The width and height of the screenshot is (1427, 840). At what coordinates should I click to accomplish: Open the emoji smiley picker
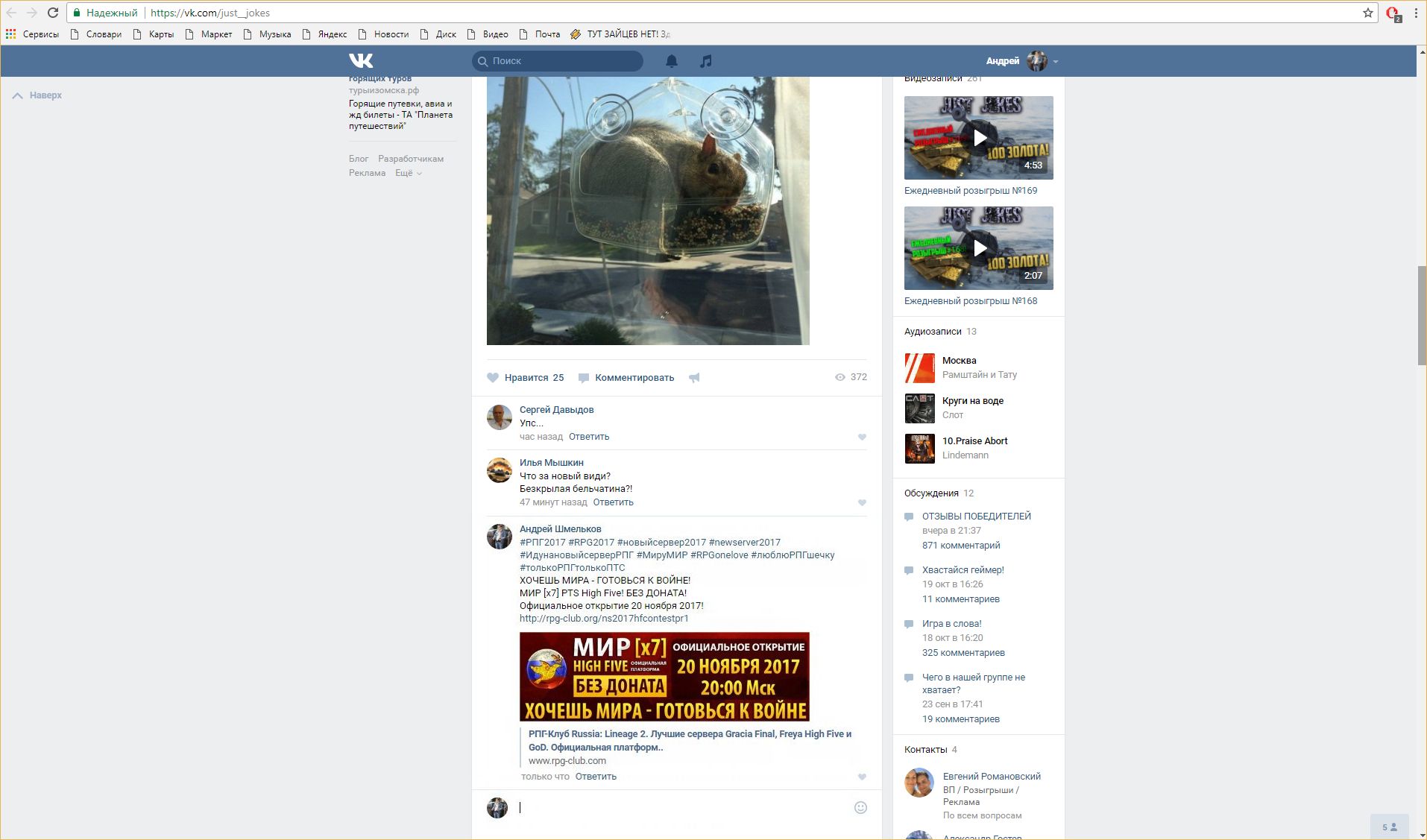(860, 807)
